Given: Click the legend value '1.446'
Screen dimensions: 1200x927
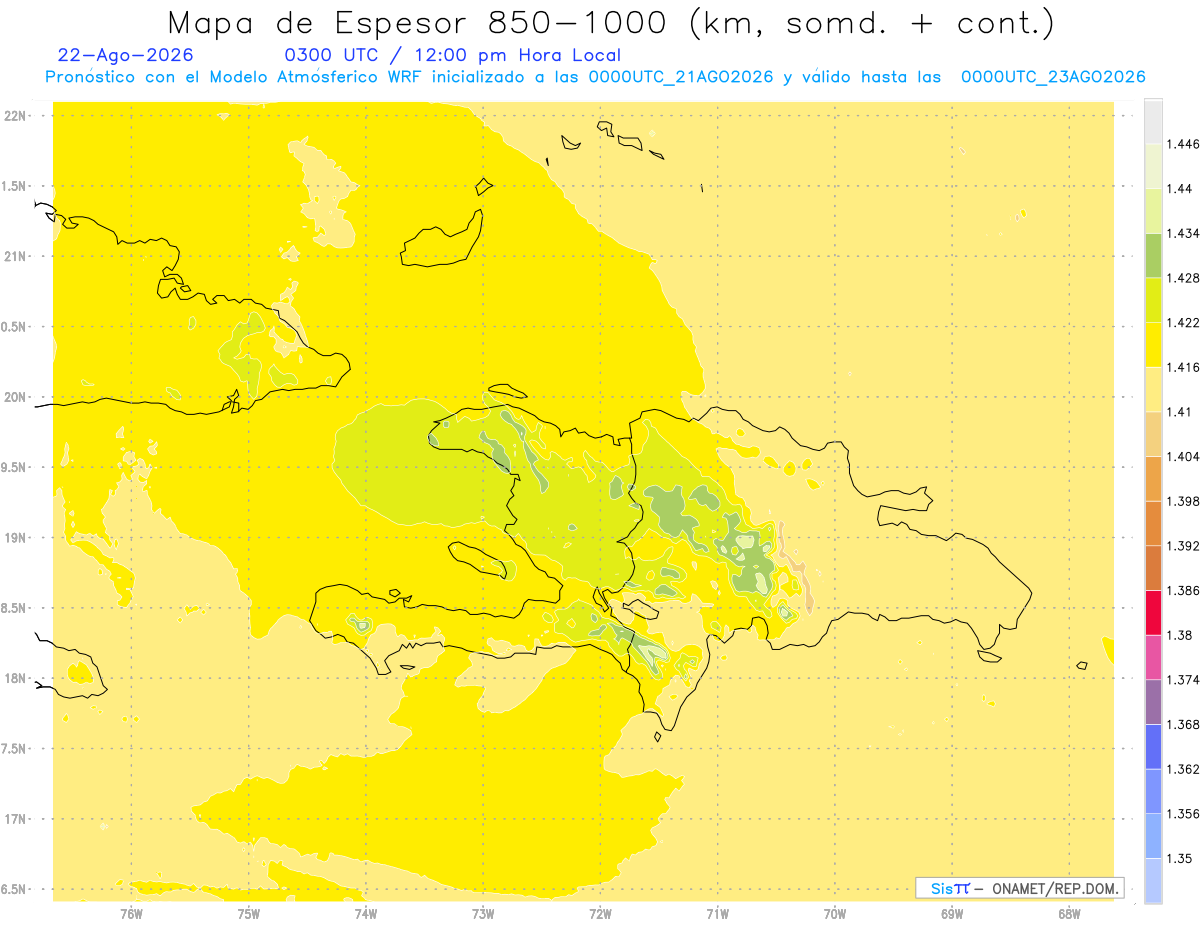Looking at the screenshot, I should (x=1182, y=144).
